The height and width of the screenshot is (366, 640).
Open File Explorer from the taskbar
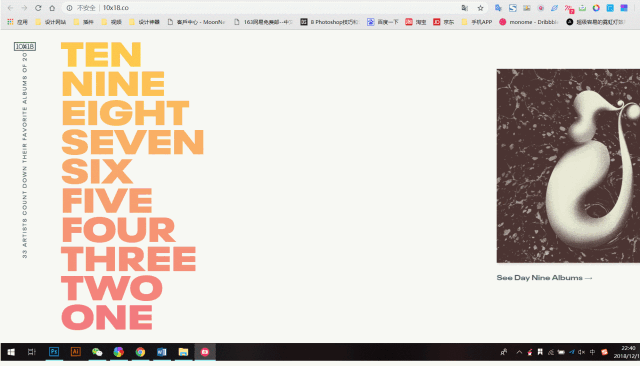(x=183, y=352)
